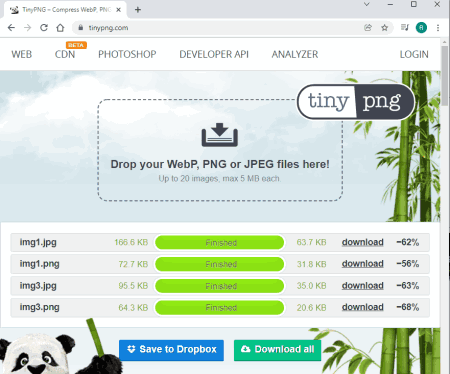Open the WEB navigation item
The height and width of the screenshot is (374, 450).
(22, 54)
